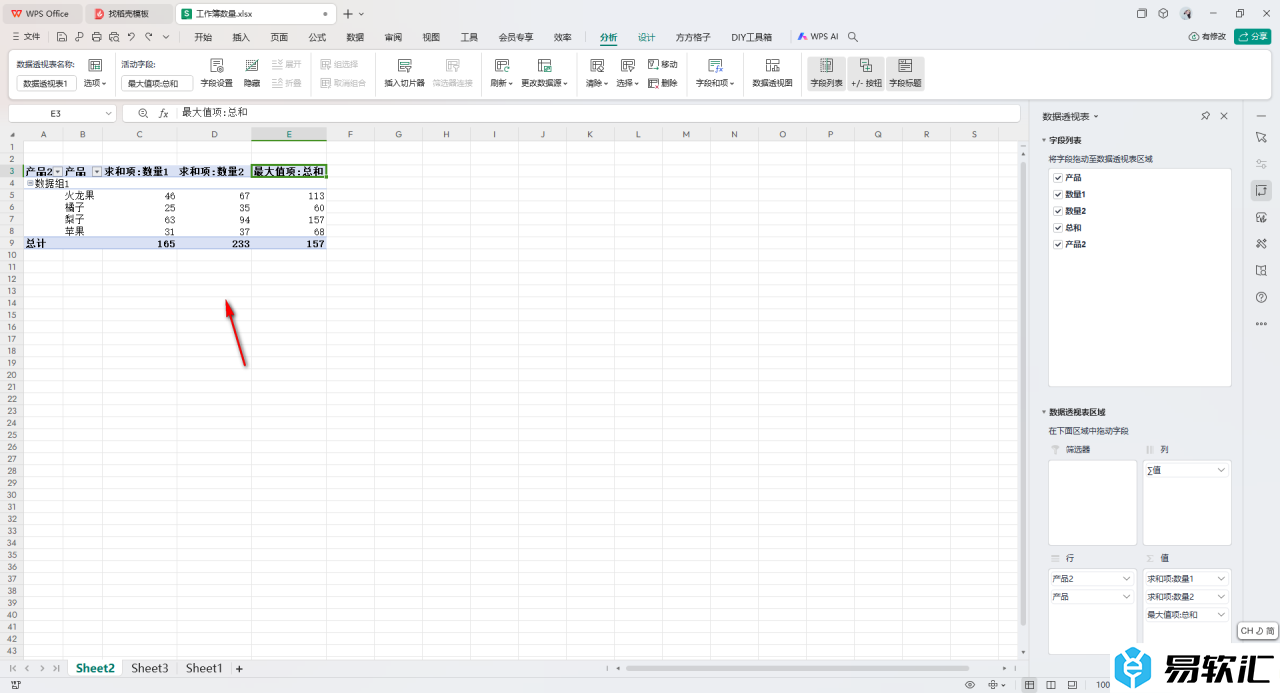
Task: Uncheck the 总和 field checkbox
Action: coord(1058,228)
